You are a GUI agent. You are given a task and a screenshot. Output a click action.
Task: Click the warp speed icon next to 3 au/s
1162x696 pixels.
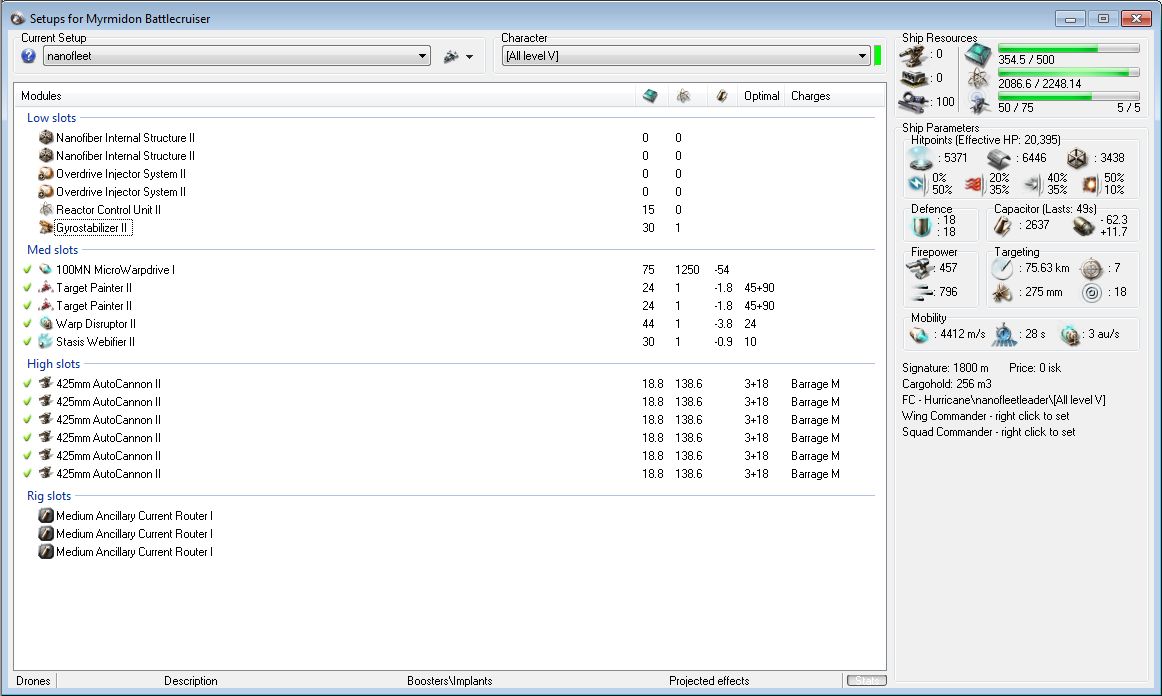point(1070,335)
